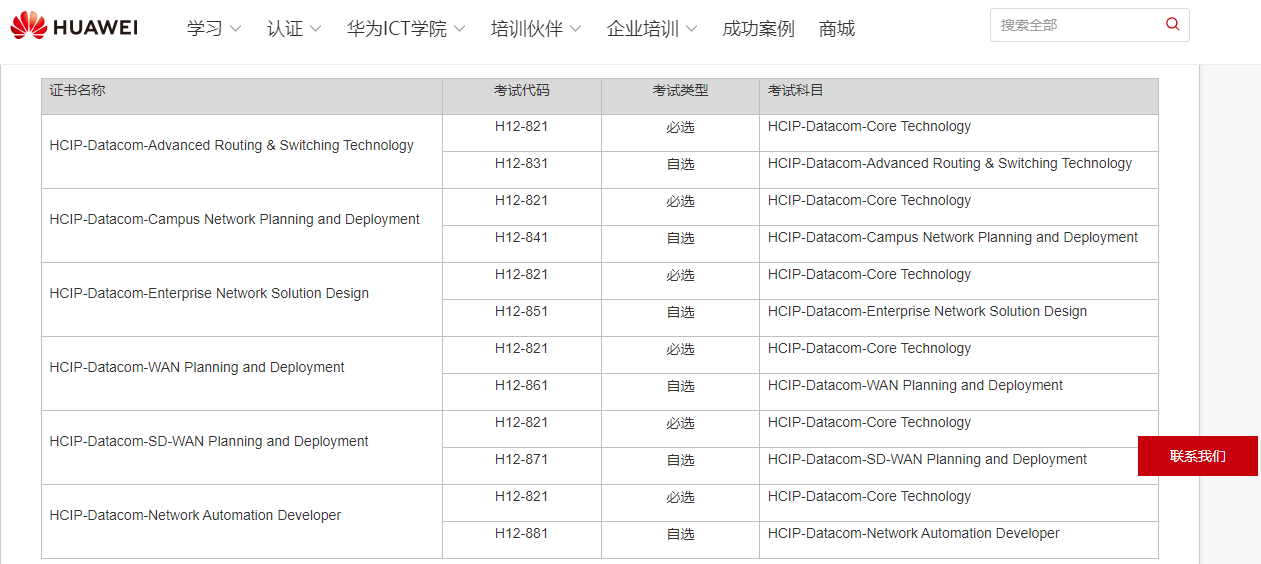1261x564 pixels.
Task: Click exam code H12-851
Action: click(x=521, y=311)
